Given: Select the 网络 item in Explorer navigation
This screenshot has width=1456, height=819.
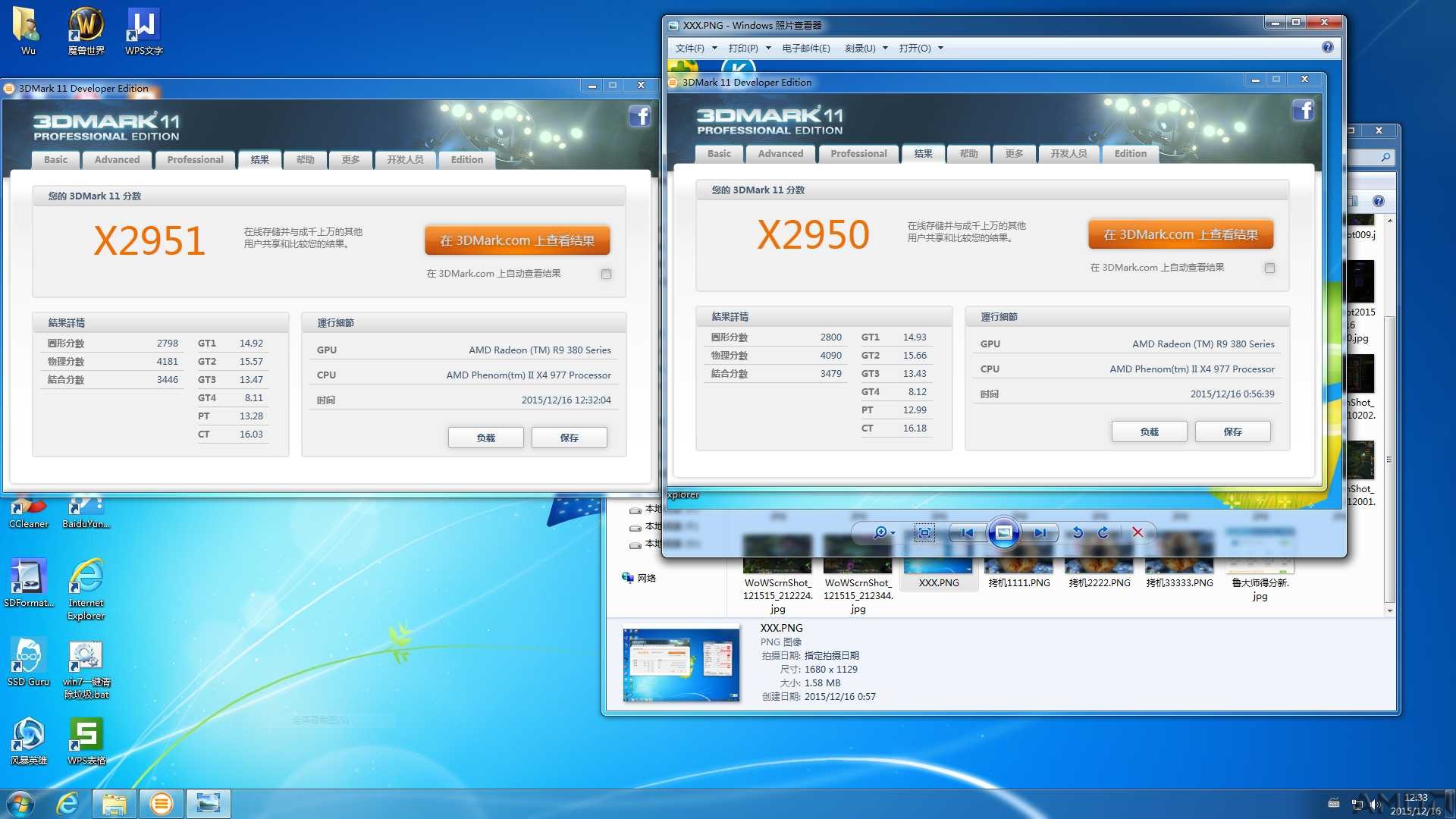Looking at the screenshot, I should point(639,579).
